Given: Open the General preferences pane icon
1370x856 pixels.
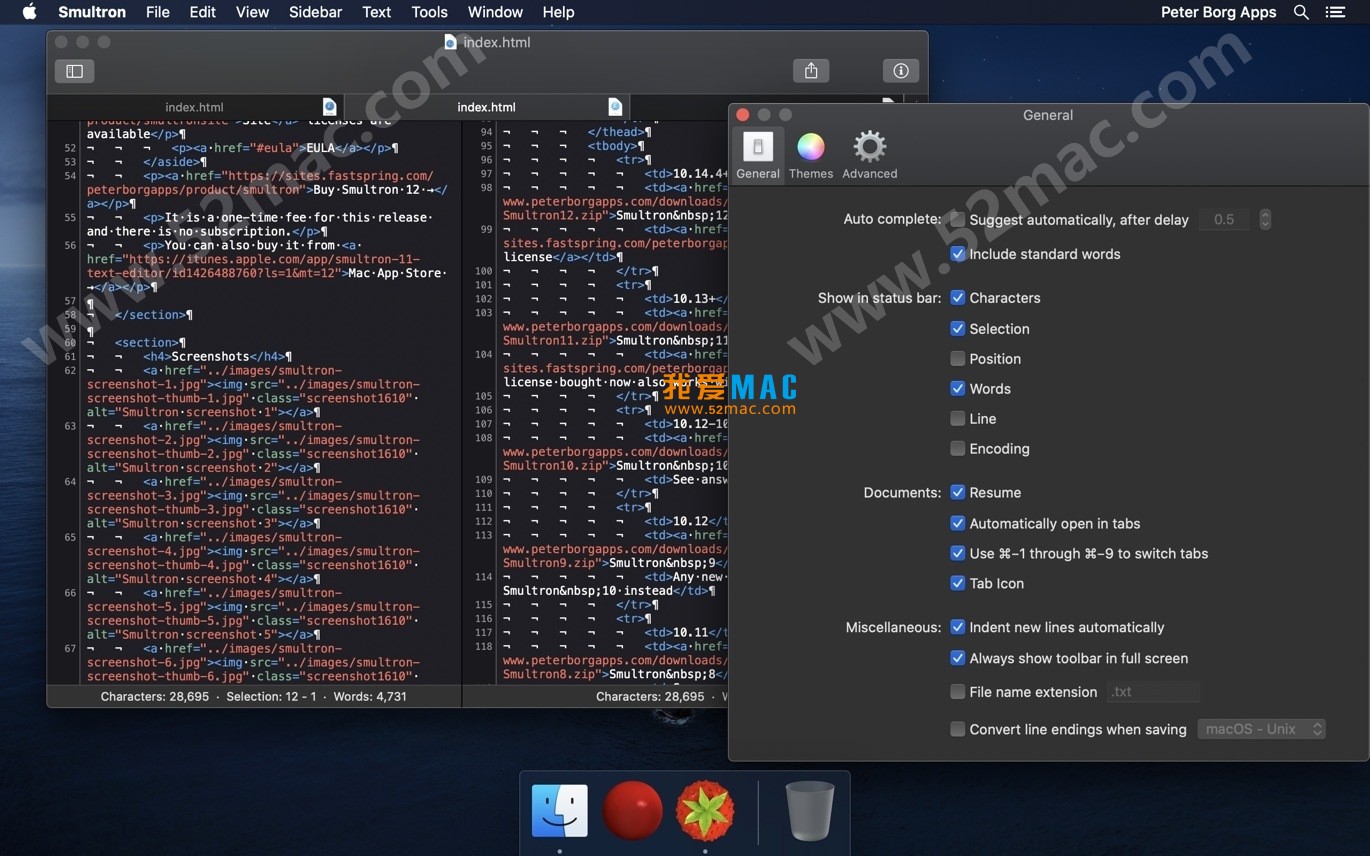Looking at the screenshot, I should [758, 156].
